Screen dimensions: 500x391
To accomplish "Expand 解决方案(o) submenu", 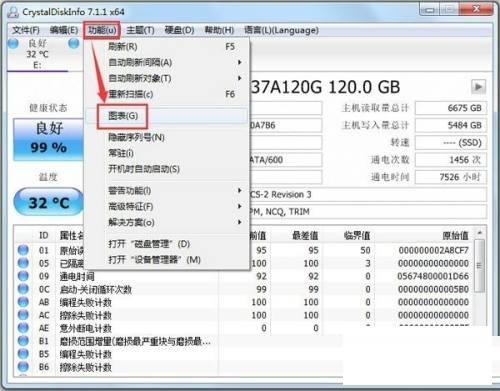I will (167, 222).
